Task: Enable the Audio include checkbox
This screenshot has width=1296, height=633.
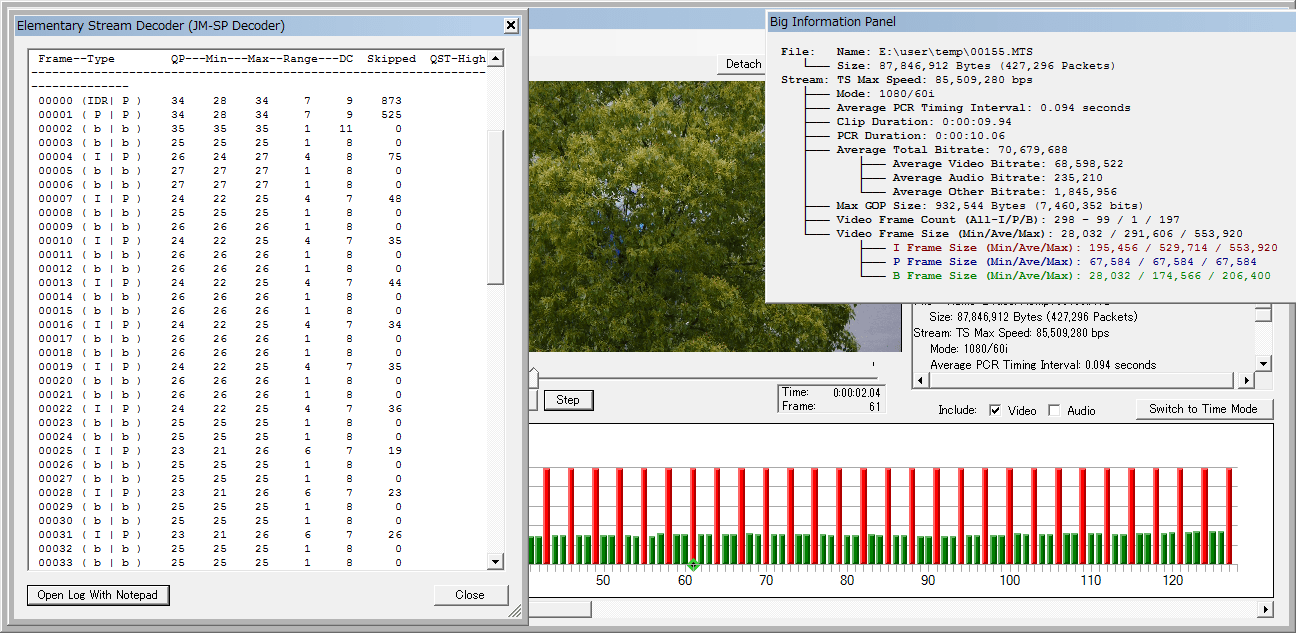Action: point(1054,410)
